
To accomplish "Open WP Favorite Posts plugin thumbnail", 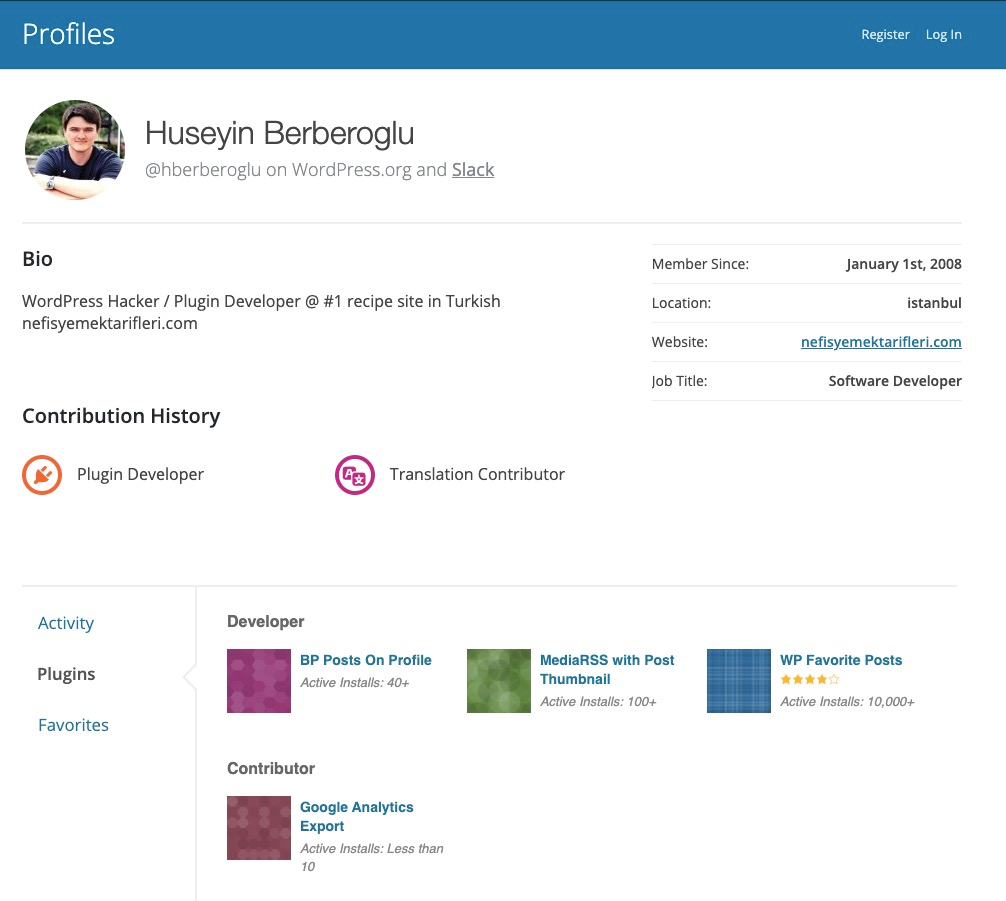I will [738, 681].
